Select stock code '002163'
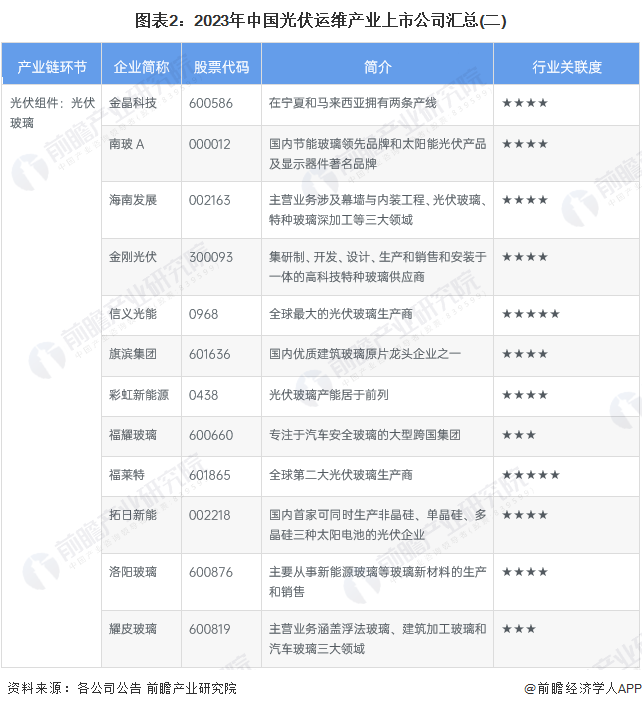 pyautogui.click(x=209, y=200)
